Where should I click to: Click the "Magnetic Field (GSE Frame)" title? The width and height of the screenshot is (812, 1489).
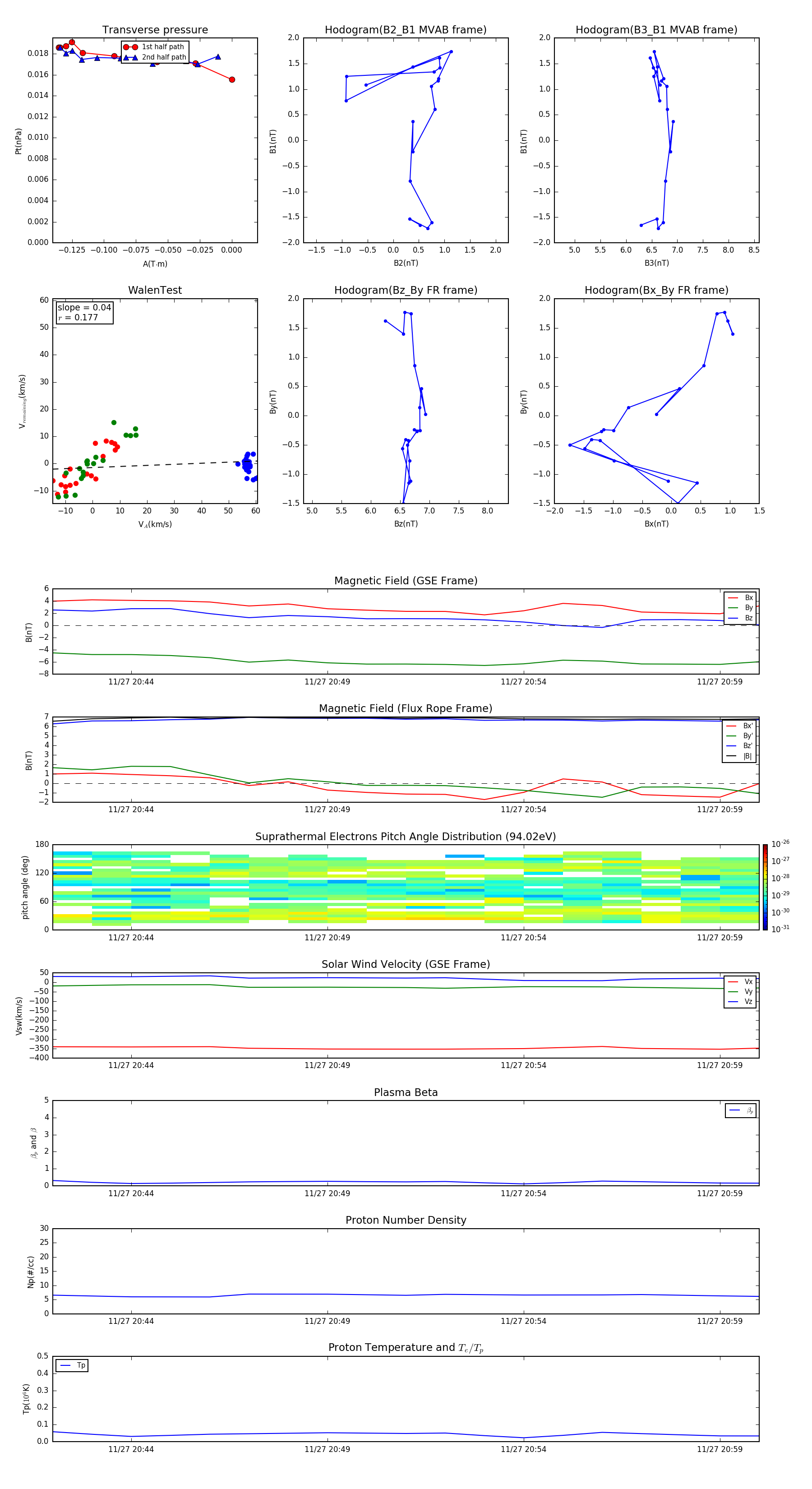pyautogui.click(x=406, y=581)
